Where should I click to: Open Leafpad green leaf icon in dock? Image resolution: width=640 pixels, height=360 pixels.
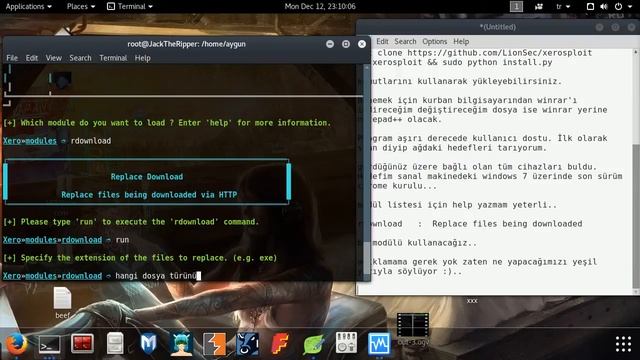pos(313,344)
